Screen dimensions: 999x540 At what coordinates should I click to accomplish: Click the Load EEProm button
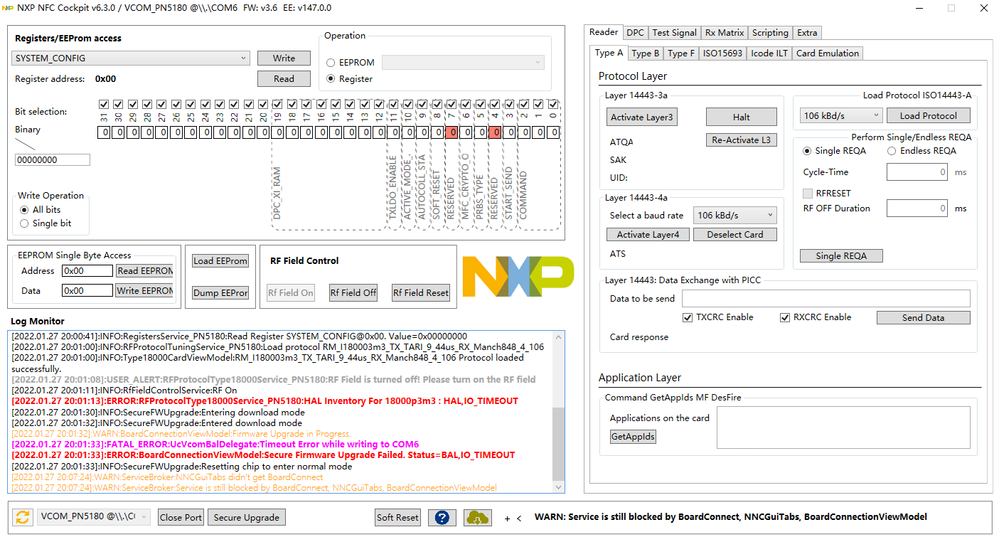pos(220,261)
